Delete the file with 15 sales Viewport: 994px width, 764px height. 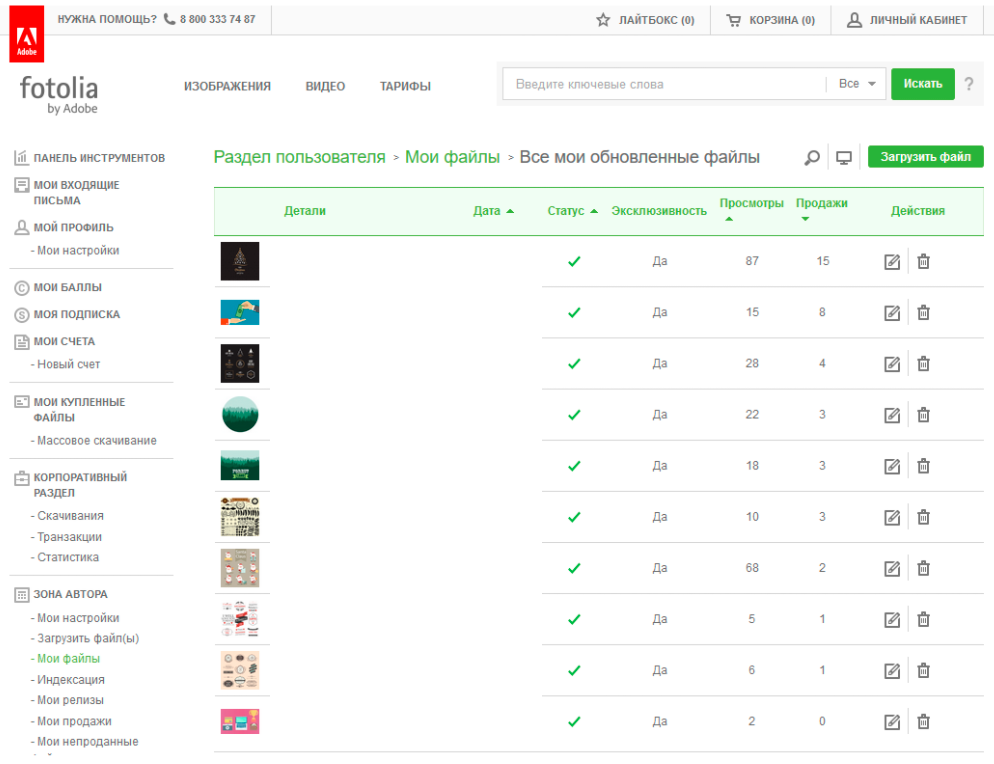coord(923,262)
